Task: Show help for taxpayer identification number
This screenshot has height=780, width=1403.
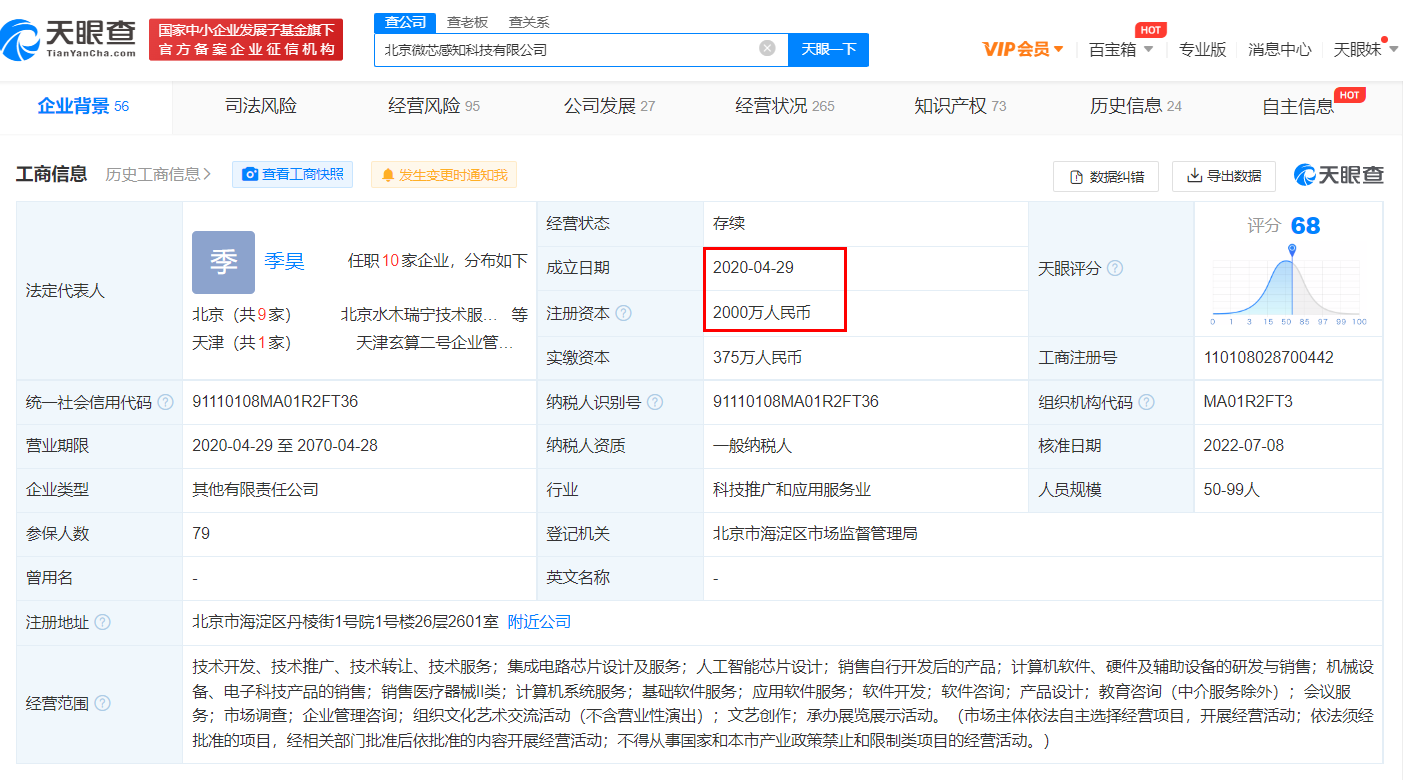Action: click(655, 402)
